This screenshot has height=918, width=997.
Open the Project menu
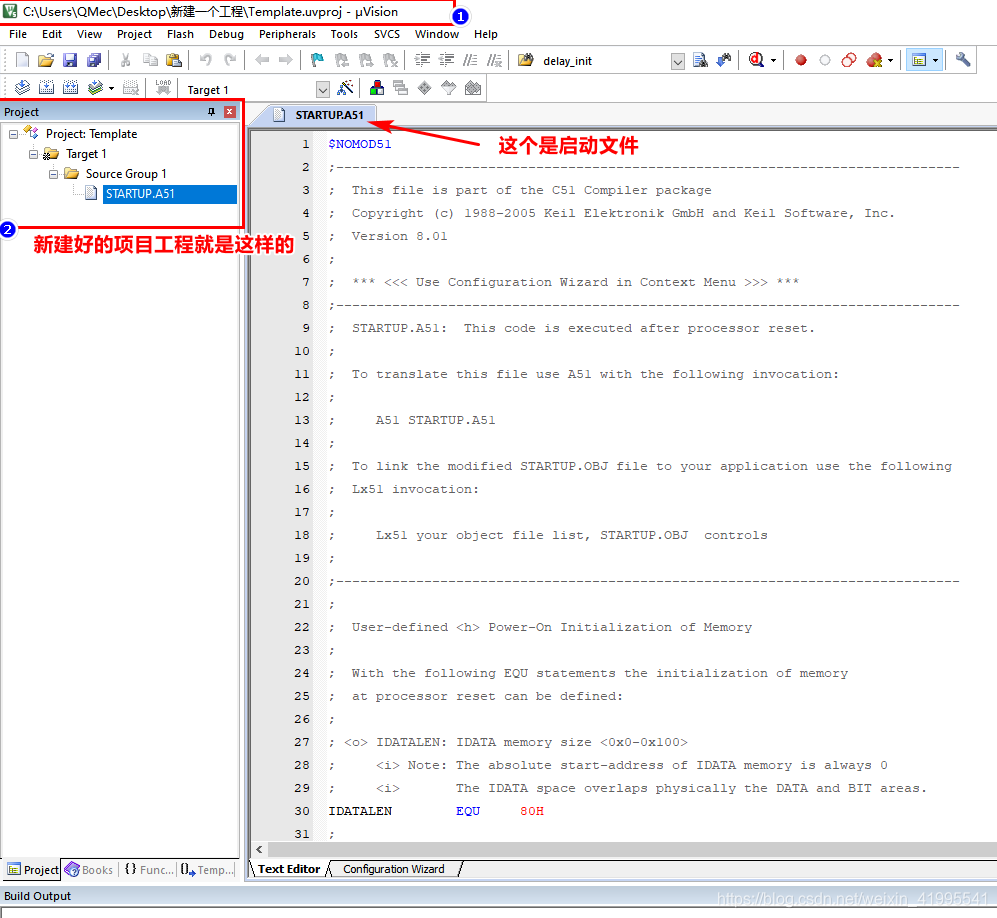(x=134, y=34)
